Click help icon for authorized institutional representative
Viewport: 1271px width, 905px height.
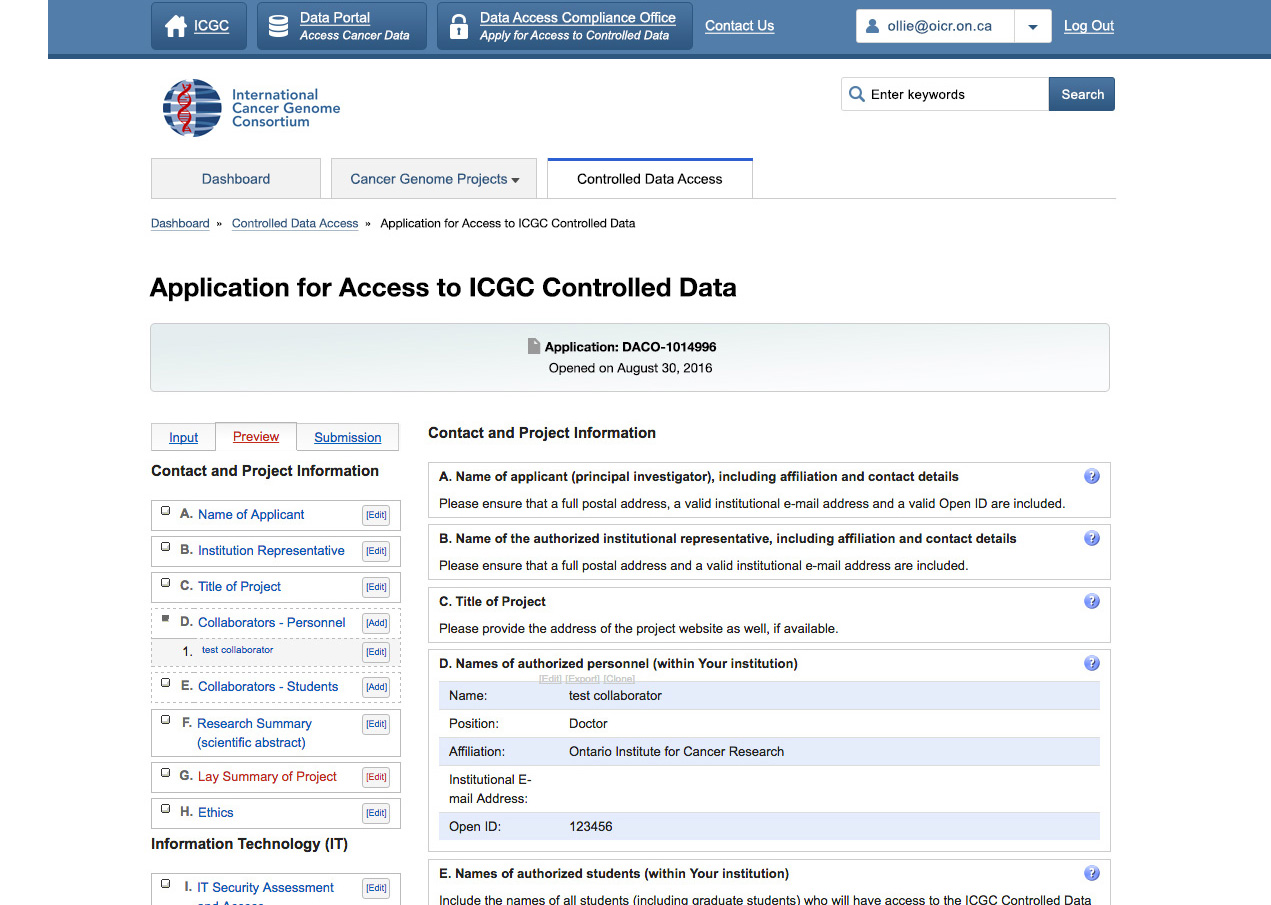(1092, 539)
